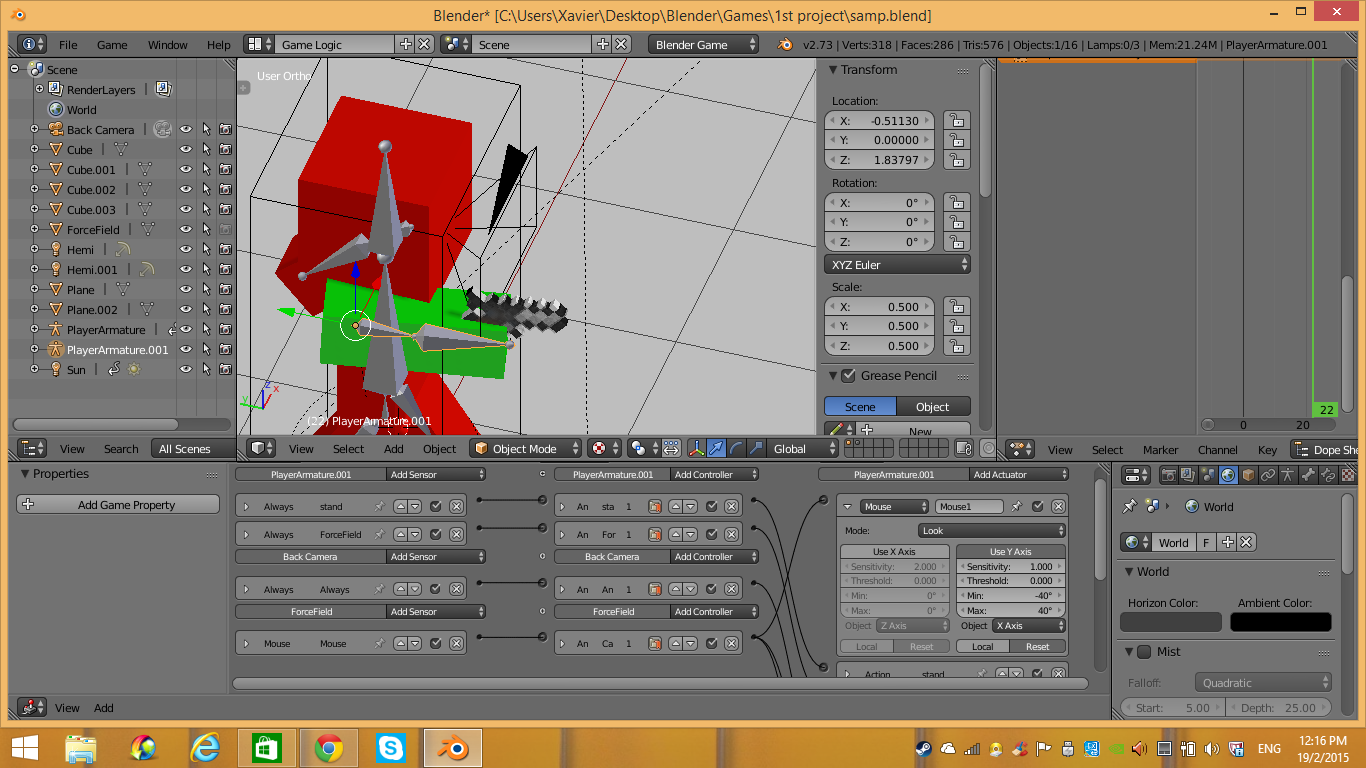Toggle renderability of Hemi.001 in outliner
This screenshot has width=1366, height=768.
pos(226,269)
